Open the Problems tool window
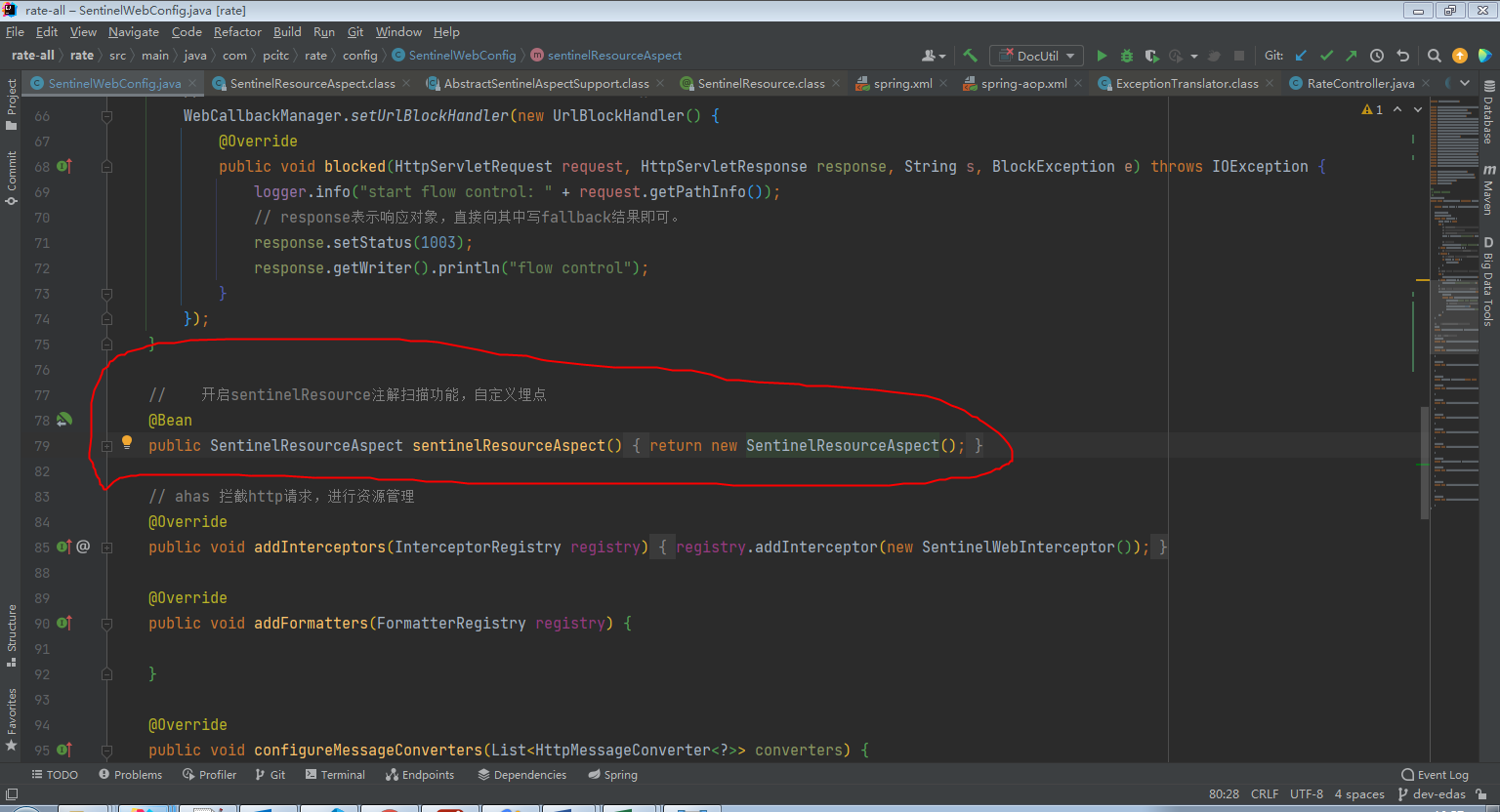1500x812 pixels. tap(130, 775)
